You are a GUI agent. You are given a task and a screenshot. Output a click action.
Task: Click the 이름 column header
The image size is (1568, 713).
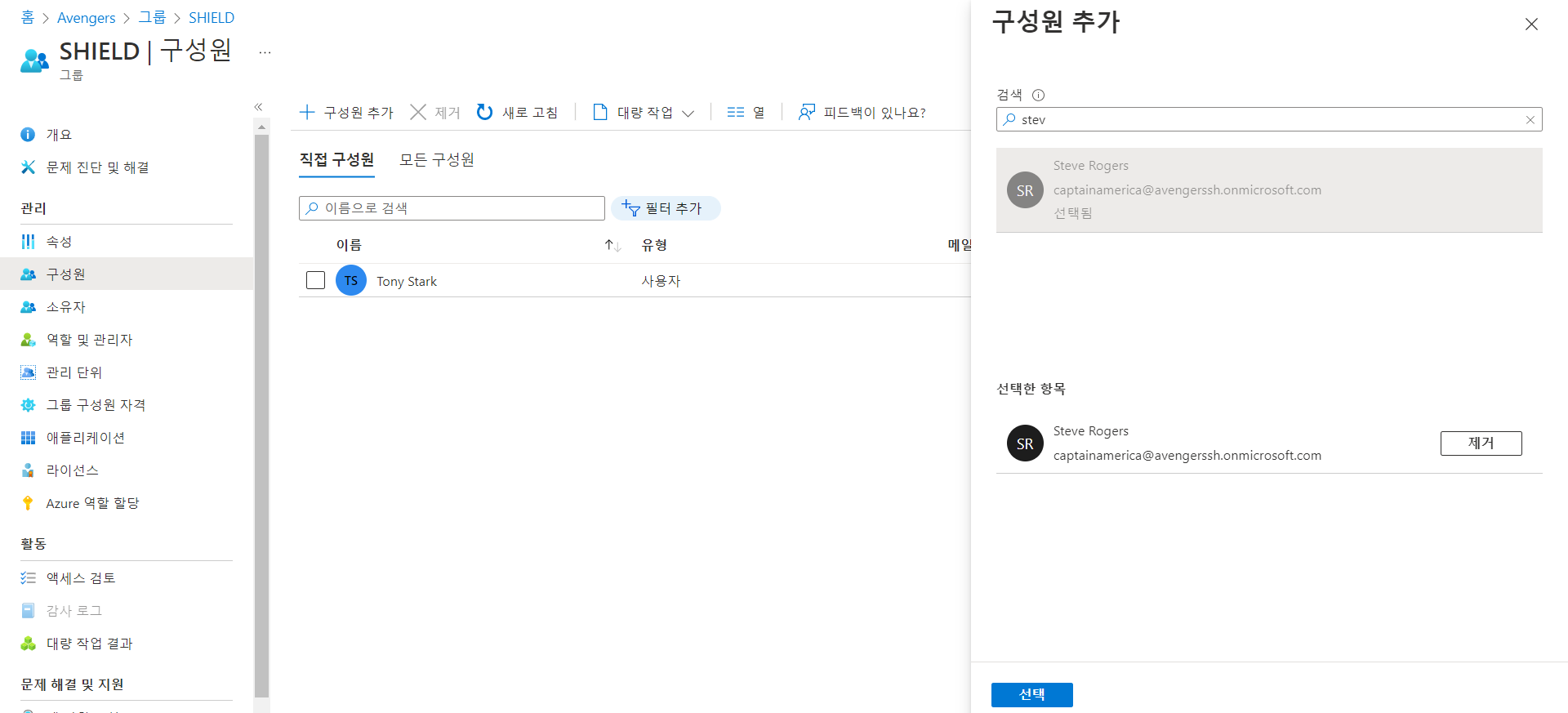(x=349, y=245)
